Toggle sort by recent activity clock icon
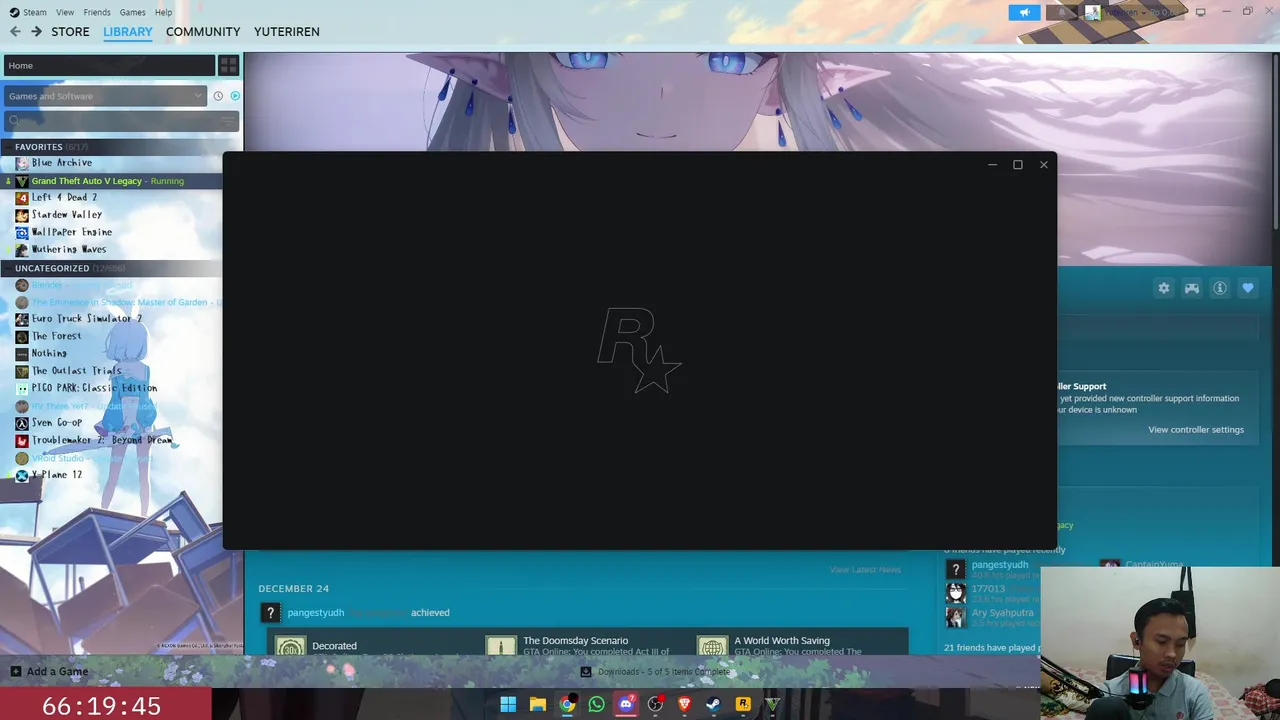 tap(218, 96)
